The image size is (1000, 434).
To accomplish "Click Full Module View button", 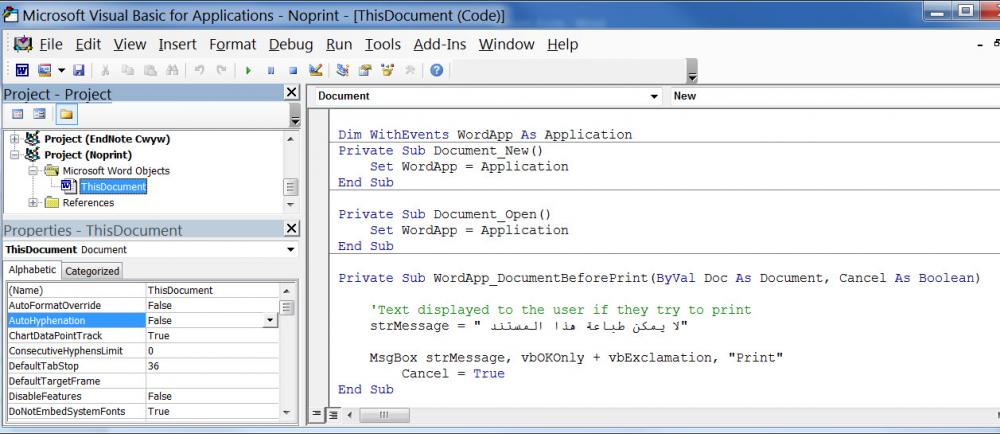I will coord(333,415).
